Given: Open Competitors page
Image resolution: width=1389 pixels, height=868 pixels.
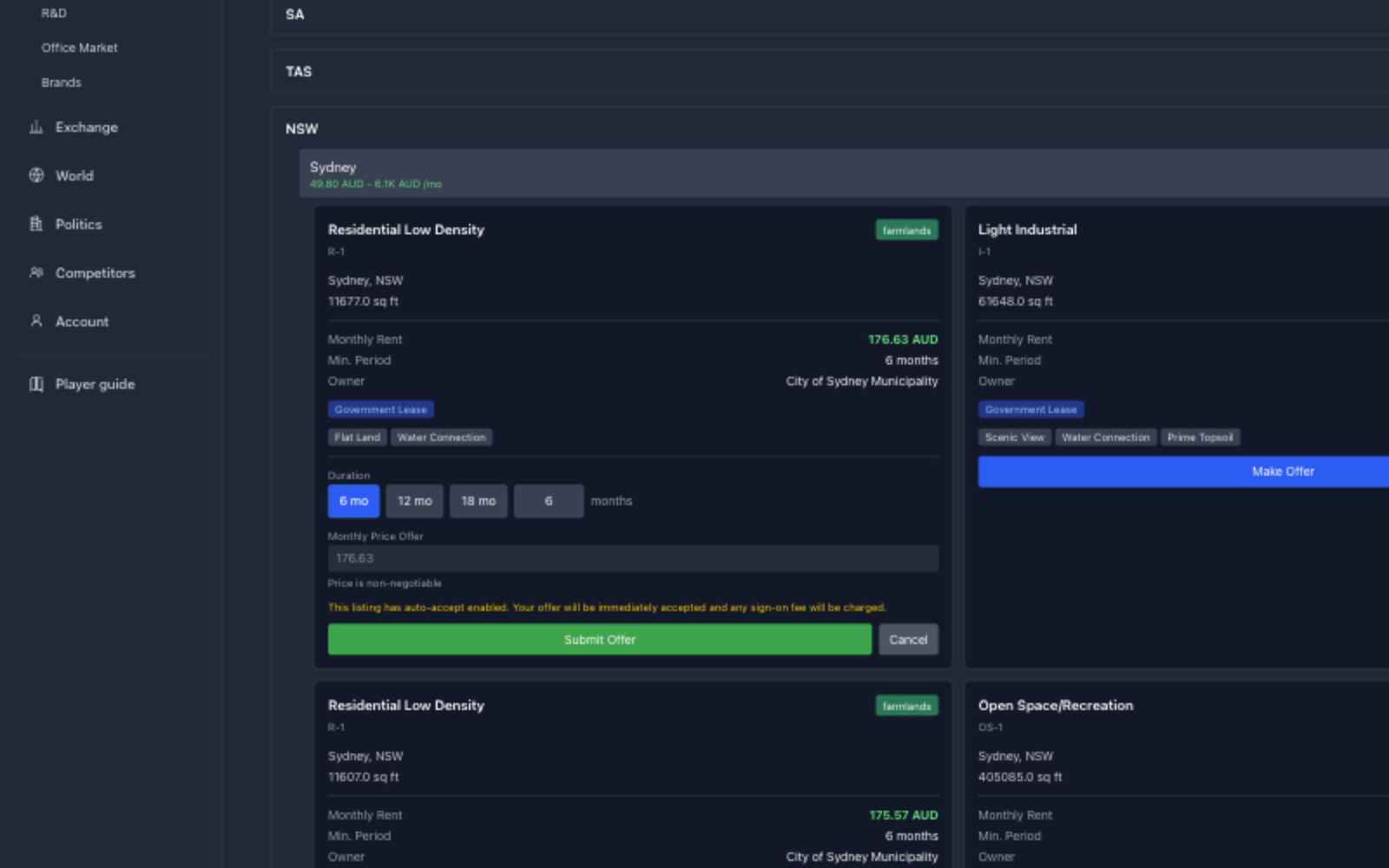Looking at the screenshot, I should [95, 273].
